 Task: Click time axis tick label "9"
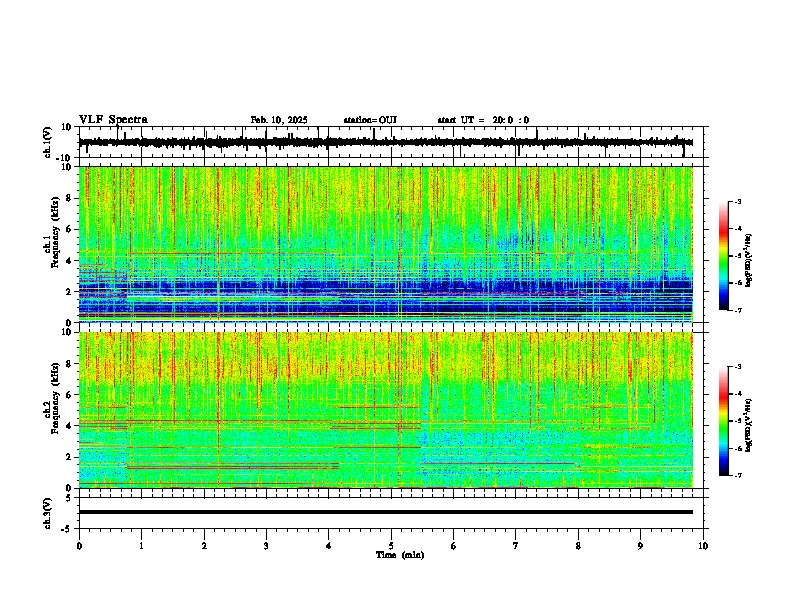click(640, 546)
